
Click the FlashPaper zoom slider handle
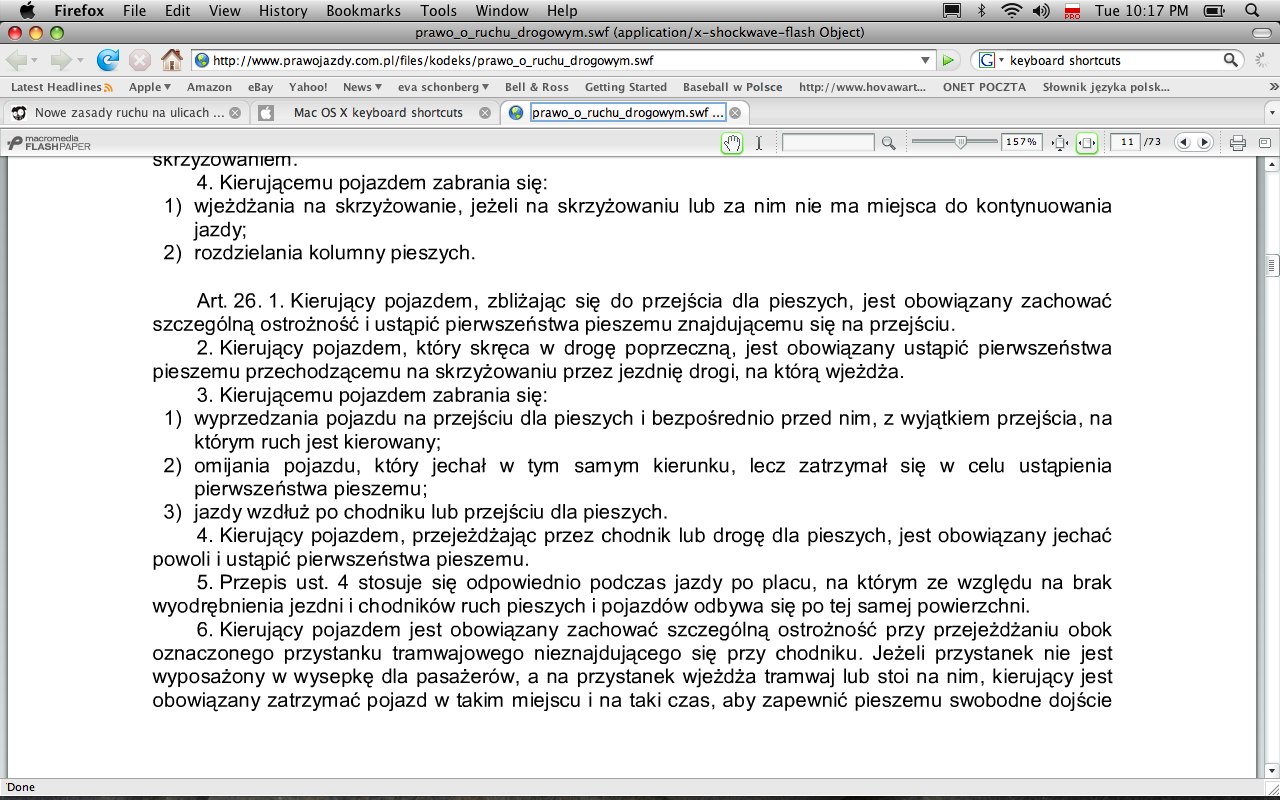961,143
